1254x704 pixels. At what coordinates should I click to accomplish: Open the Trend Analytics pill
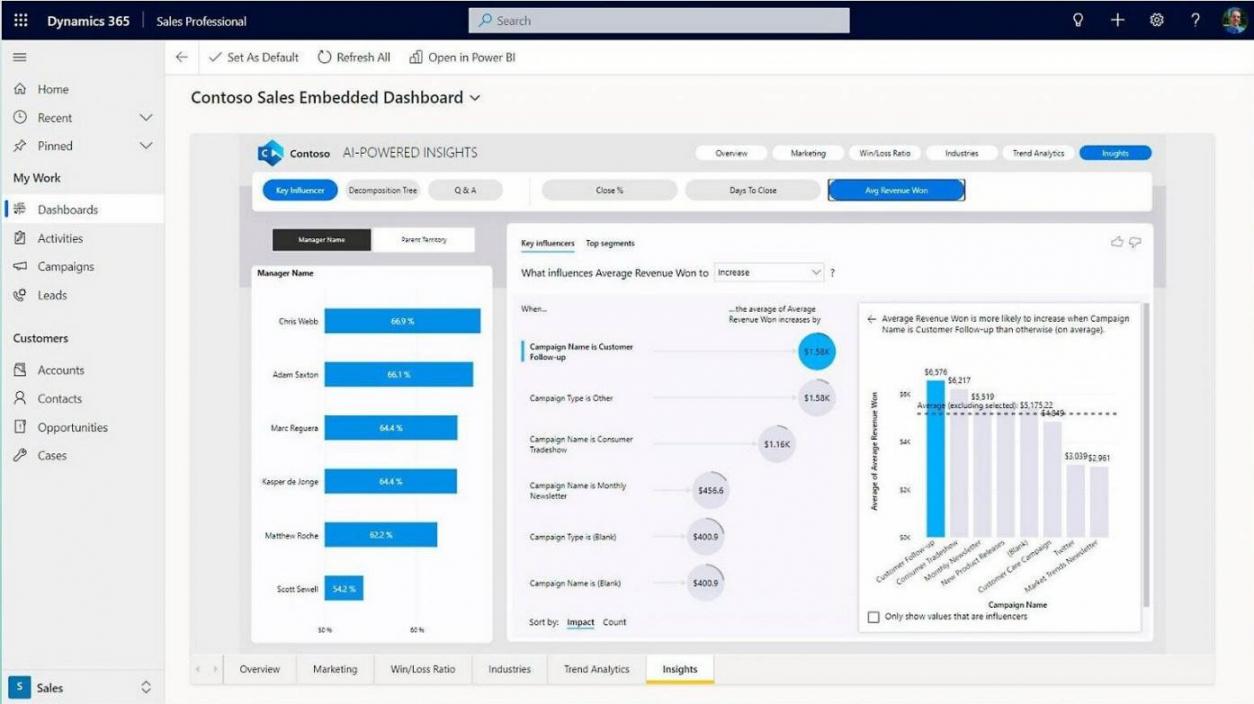pos(1038,153)
